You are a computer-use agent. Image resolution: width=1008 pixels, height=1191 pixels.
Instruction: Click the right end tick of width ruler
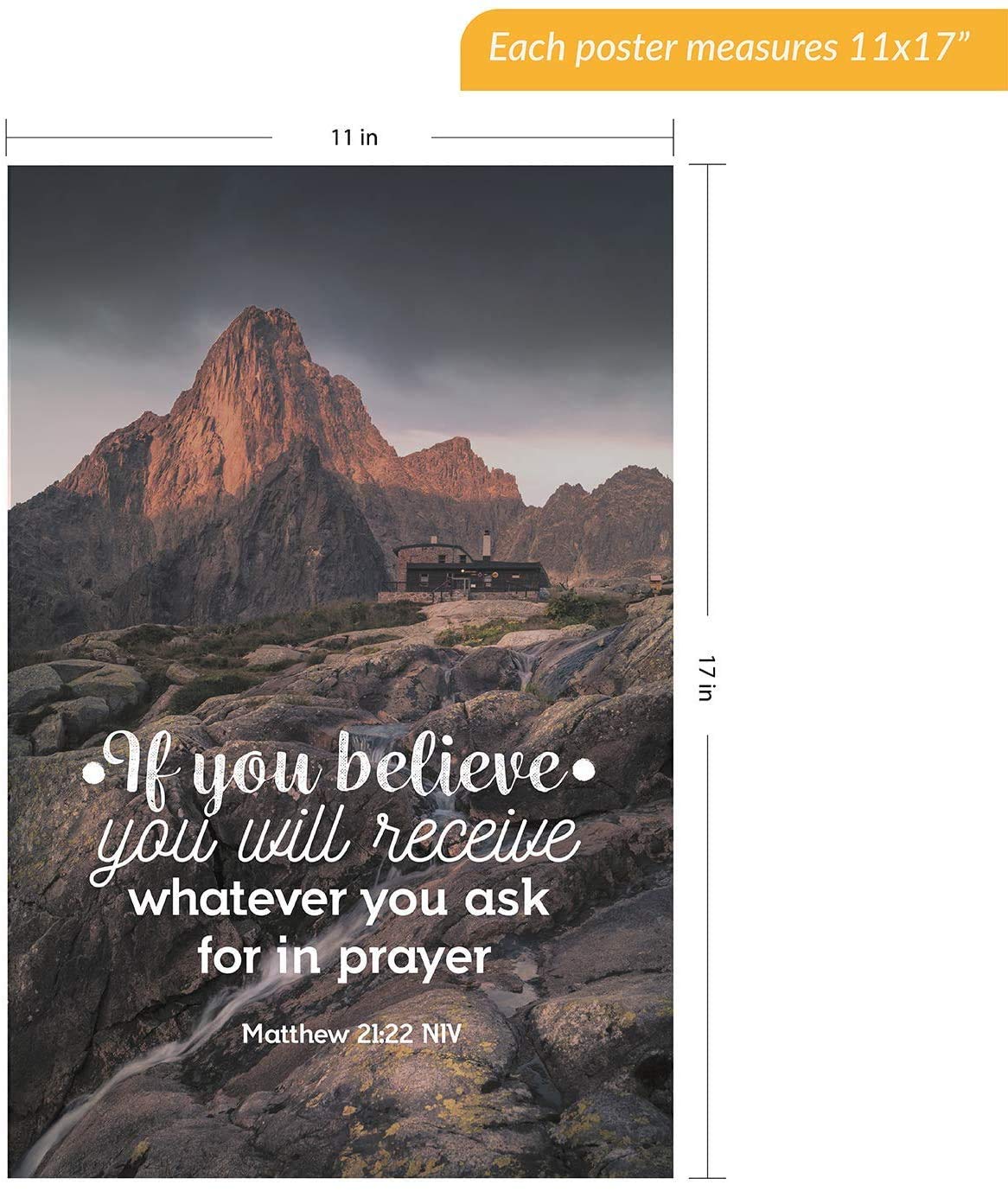[x=673, y=137]
